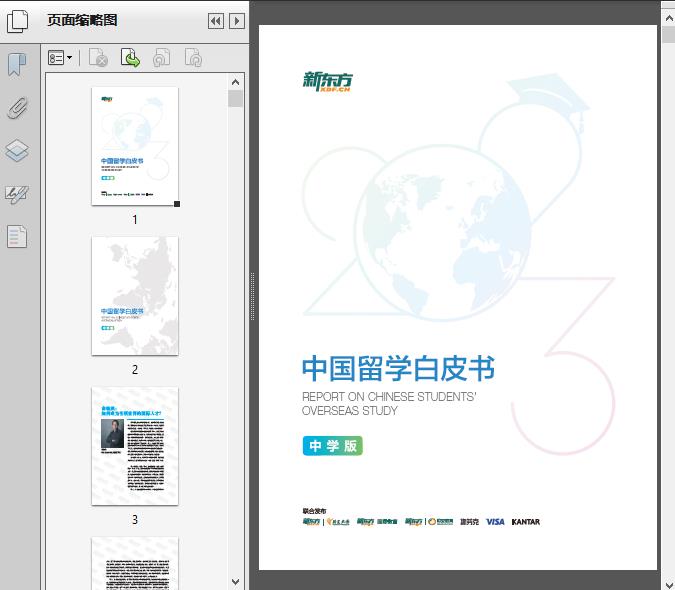Screen dimensions: 675x590
Task: Select page 3 thumbnail
Action: [x=135, y=446]
